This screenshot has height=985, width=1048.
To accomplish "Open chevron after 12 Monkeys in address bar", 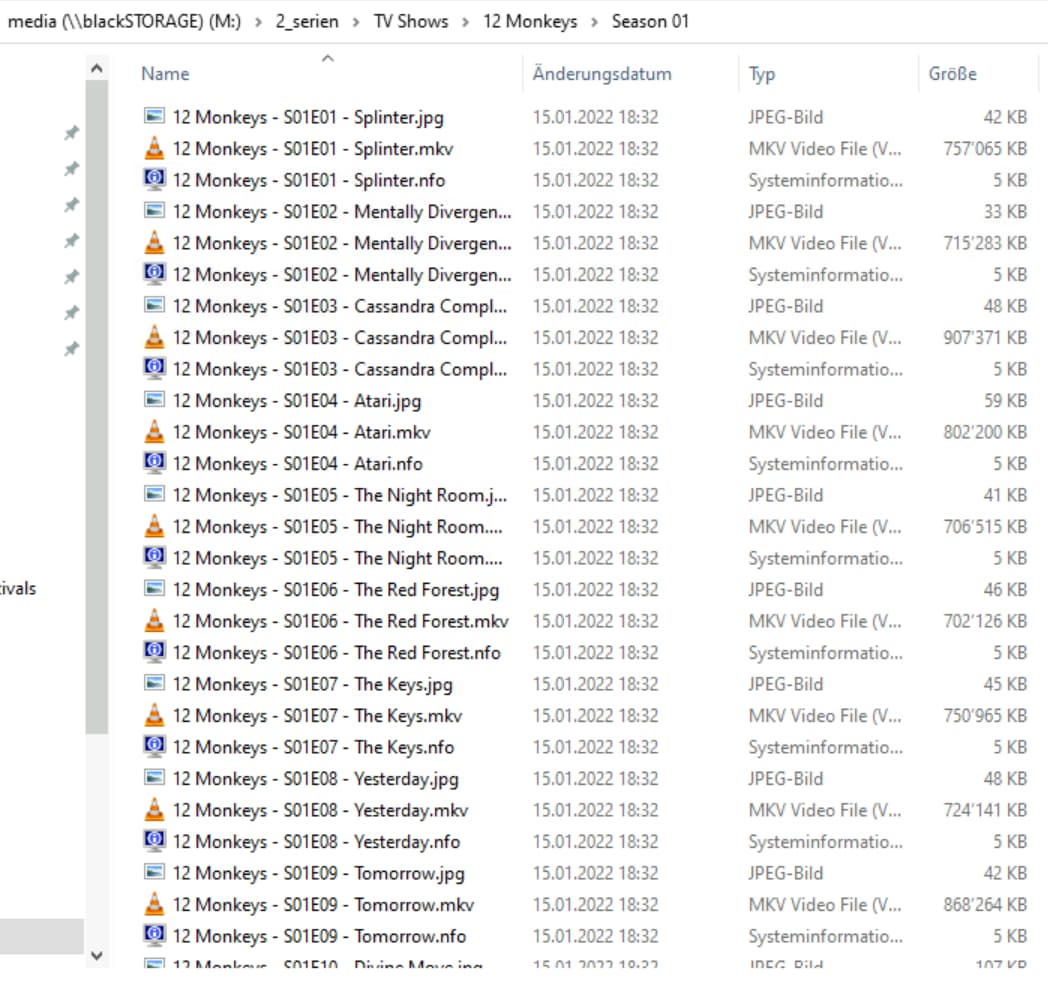I will pos(594,22).
